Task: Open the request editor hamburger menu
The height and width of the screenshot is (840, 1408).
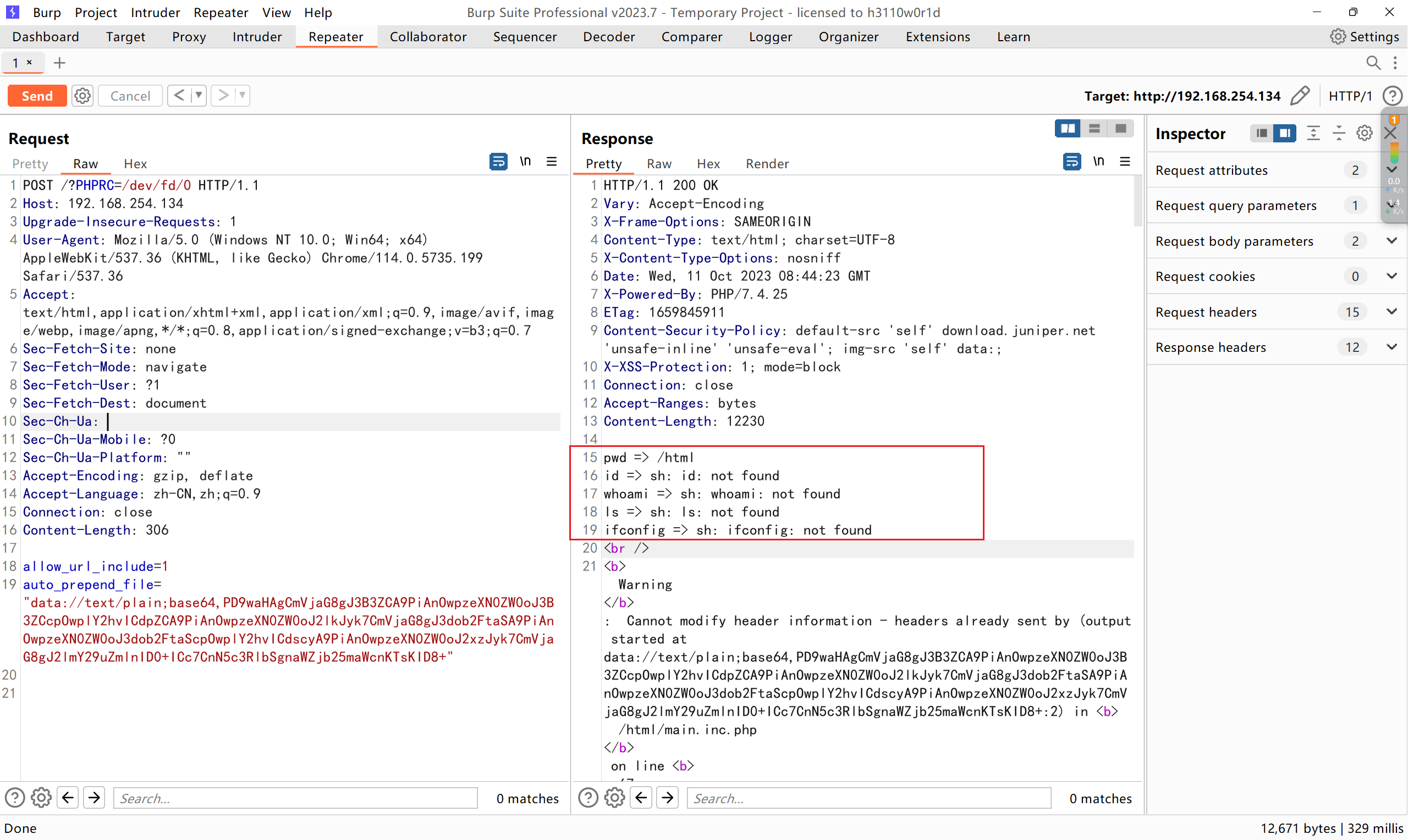Action: click(x=552, y=162)
